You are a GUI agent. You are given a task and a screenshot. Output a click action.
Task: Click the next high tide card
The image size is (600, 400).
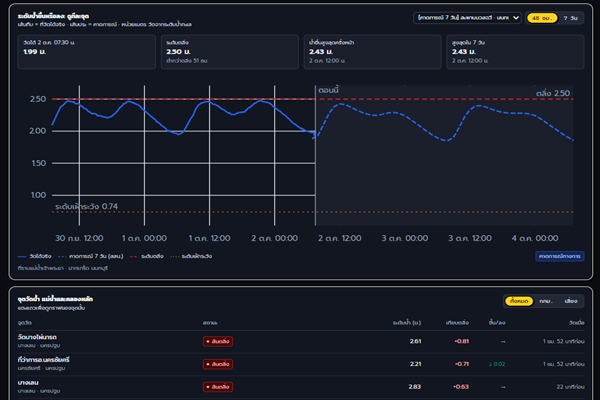(x=372, y=52)
